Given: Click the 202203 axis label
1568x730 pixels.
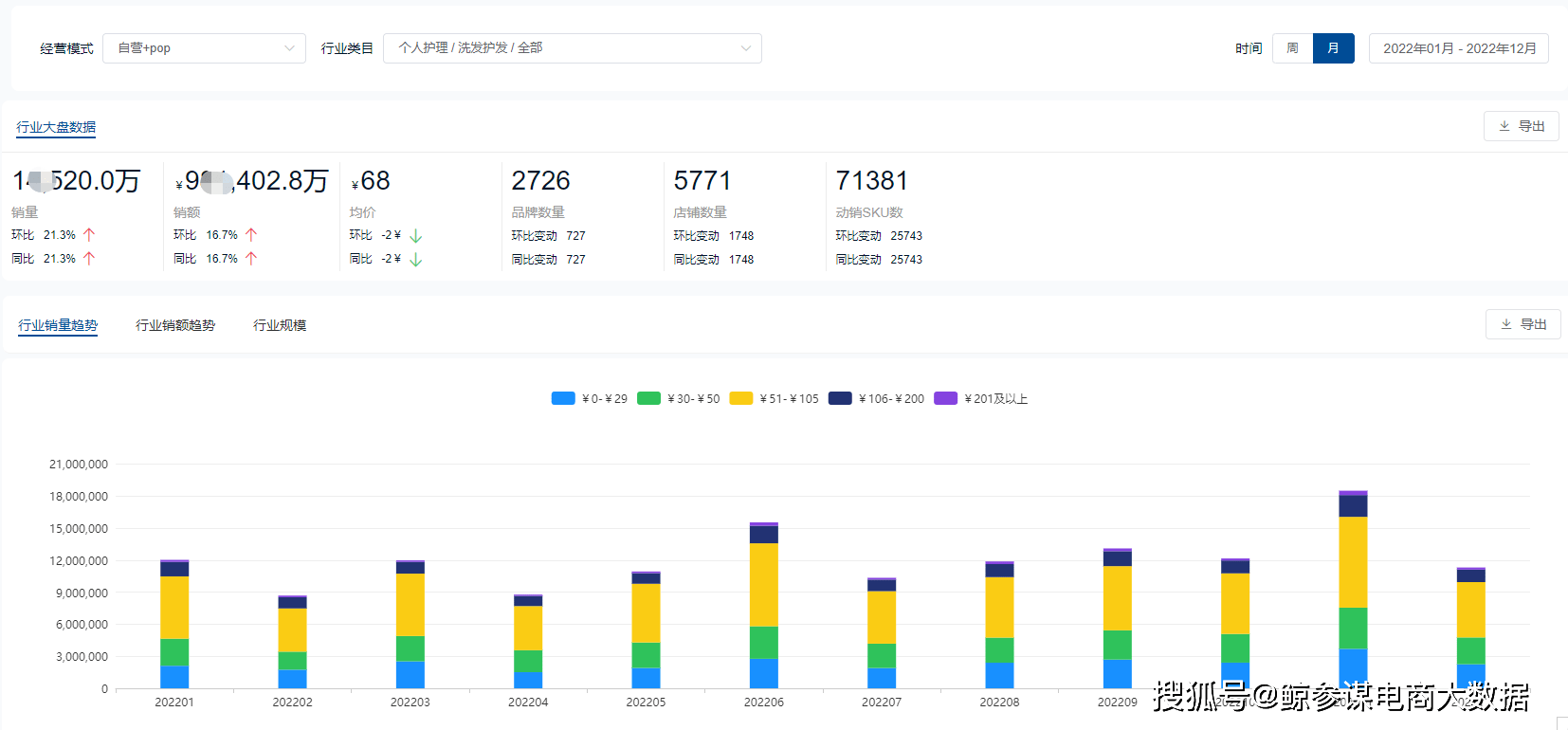Looking at the screenshot, I should (410, 703).
